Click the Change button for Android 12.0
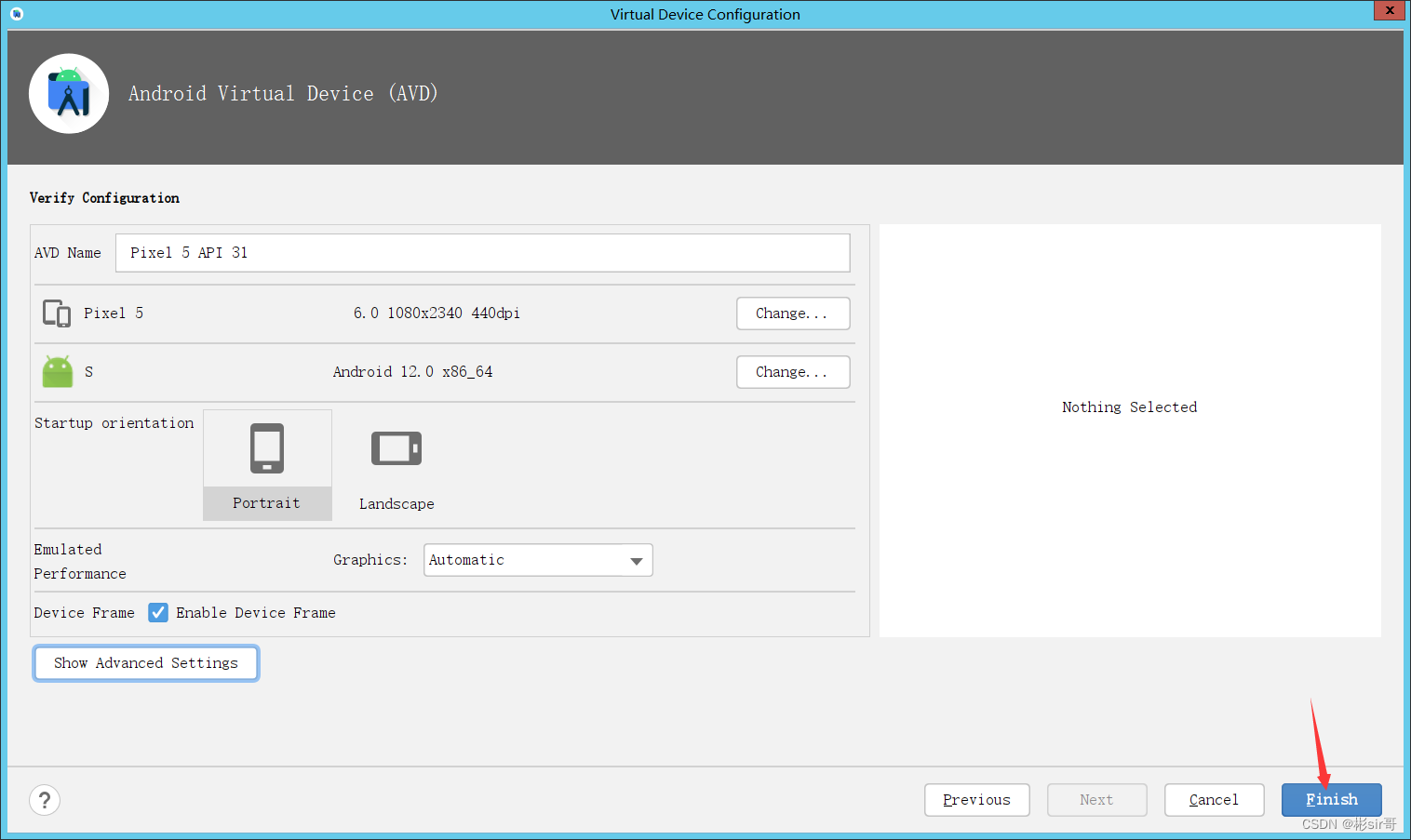 click(x=793, y=372)
